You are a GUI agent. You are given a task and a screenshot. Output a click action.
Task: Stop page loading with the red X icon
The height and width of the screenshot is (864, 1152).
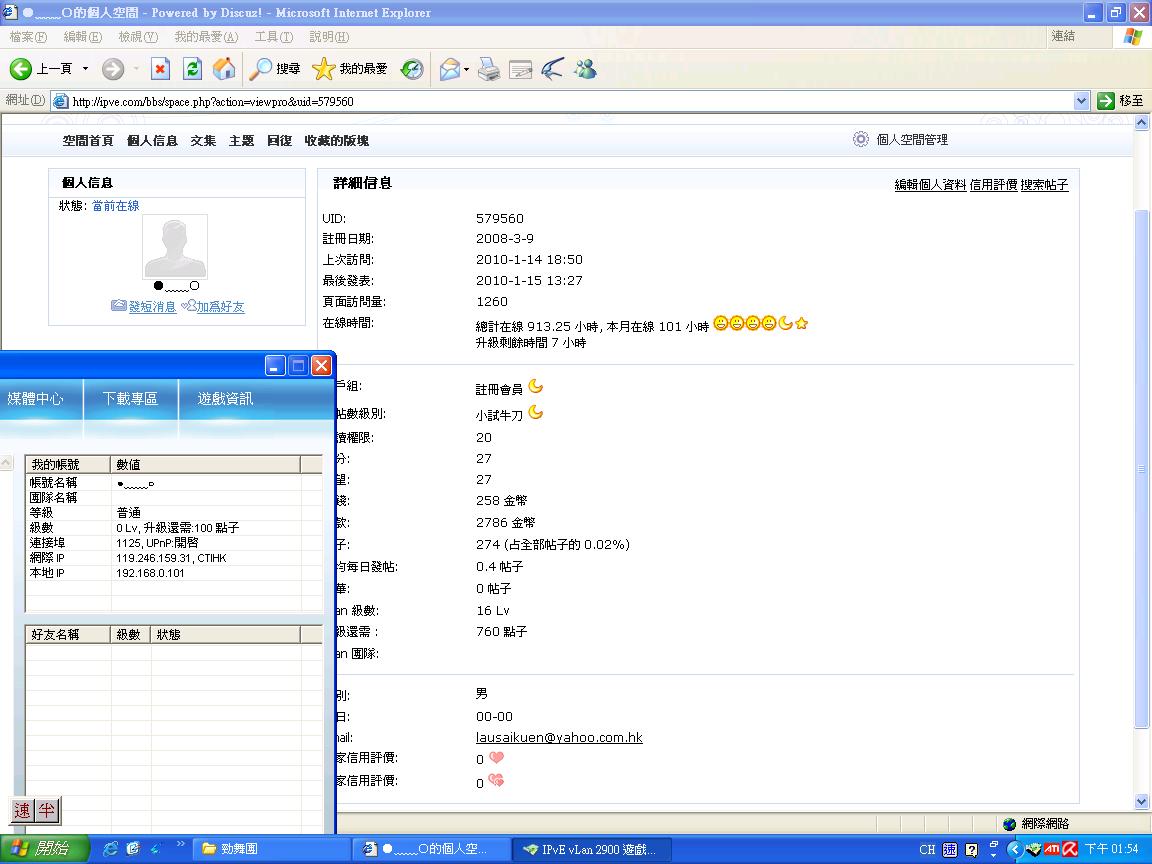[160, 69]
